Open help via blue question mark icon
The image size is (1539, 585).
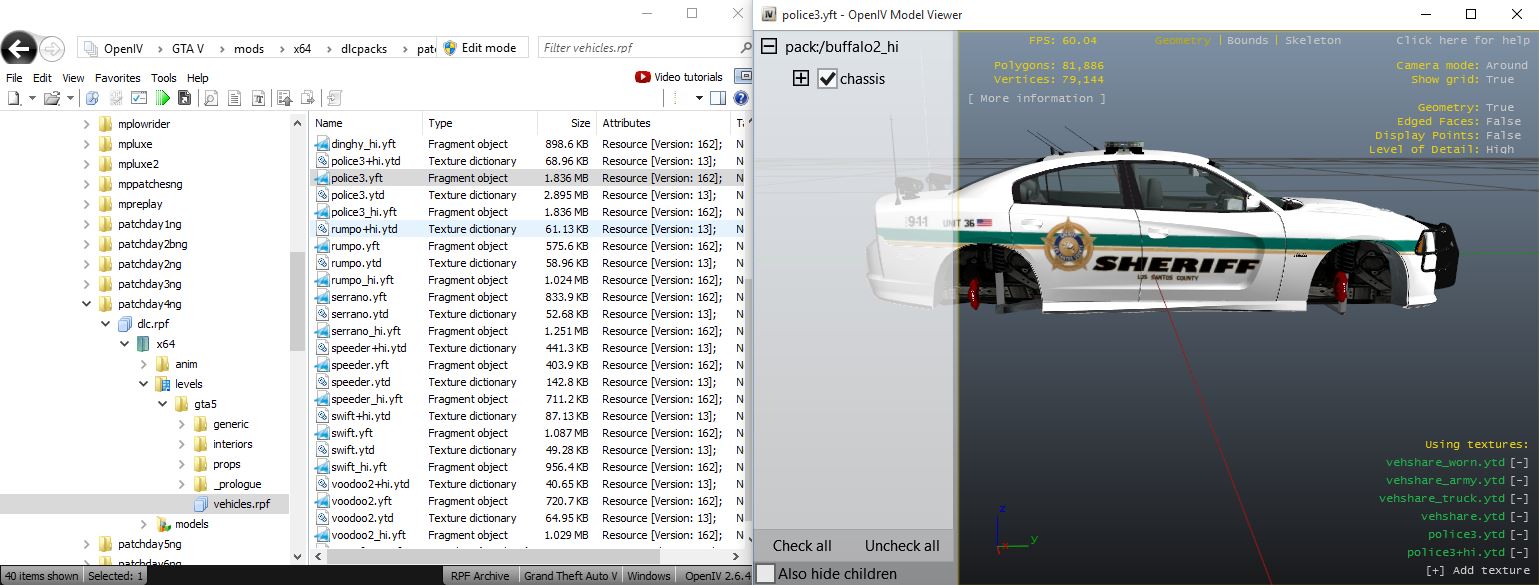point(741,98)
